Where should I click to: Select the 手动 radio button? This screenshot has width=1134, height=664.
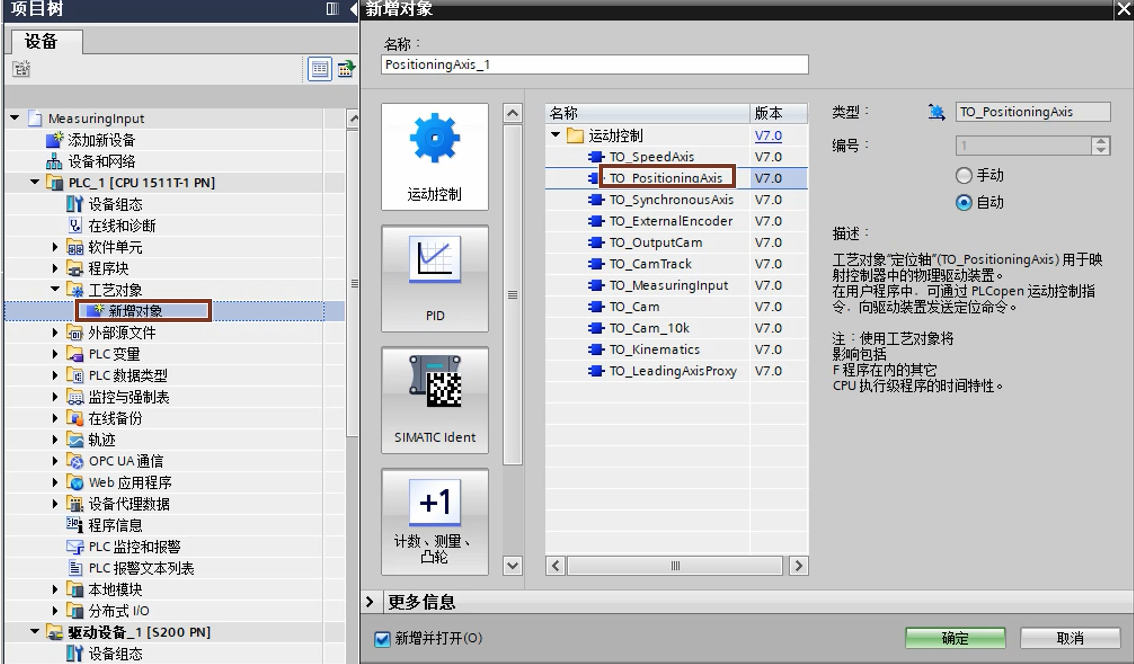964,175
